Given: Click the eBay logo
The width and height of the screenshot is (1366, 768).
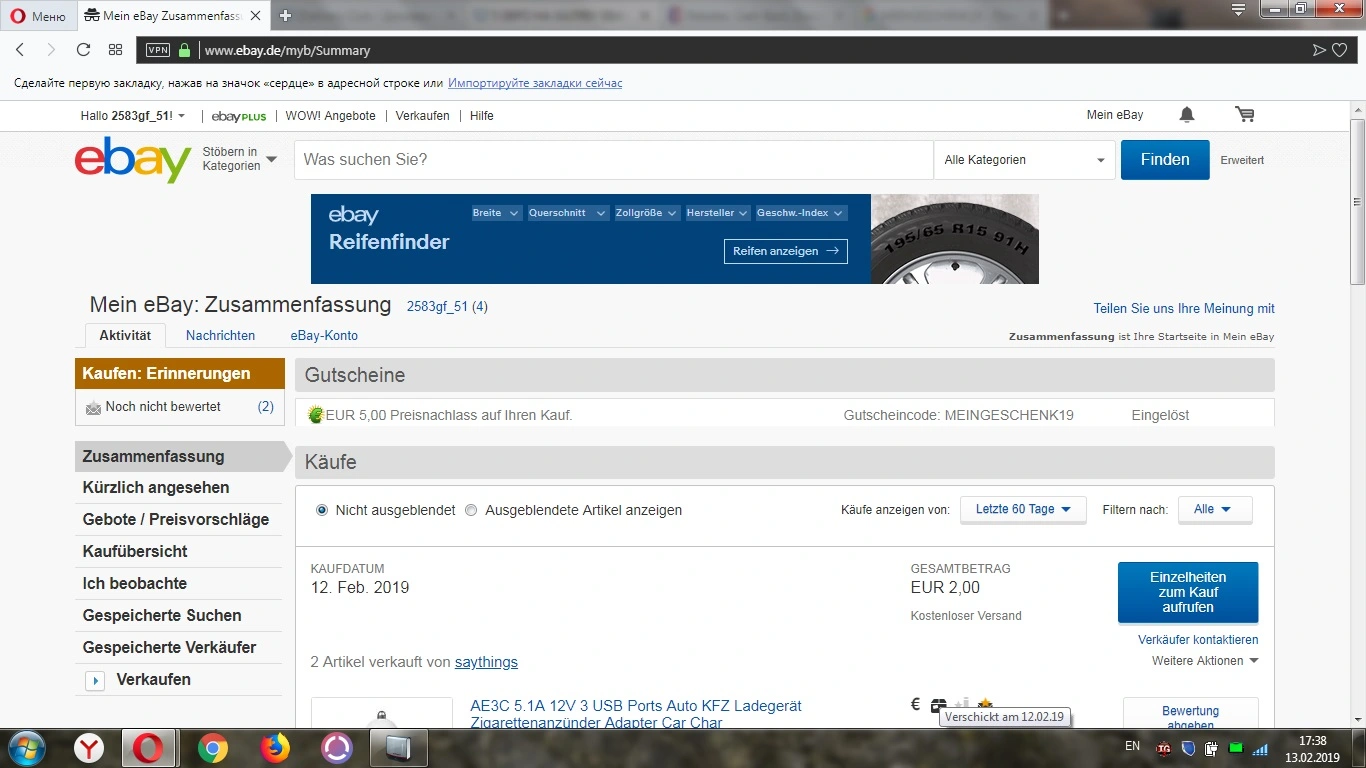Looking at the screenshot, I should point(133,160).
